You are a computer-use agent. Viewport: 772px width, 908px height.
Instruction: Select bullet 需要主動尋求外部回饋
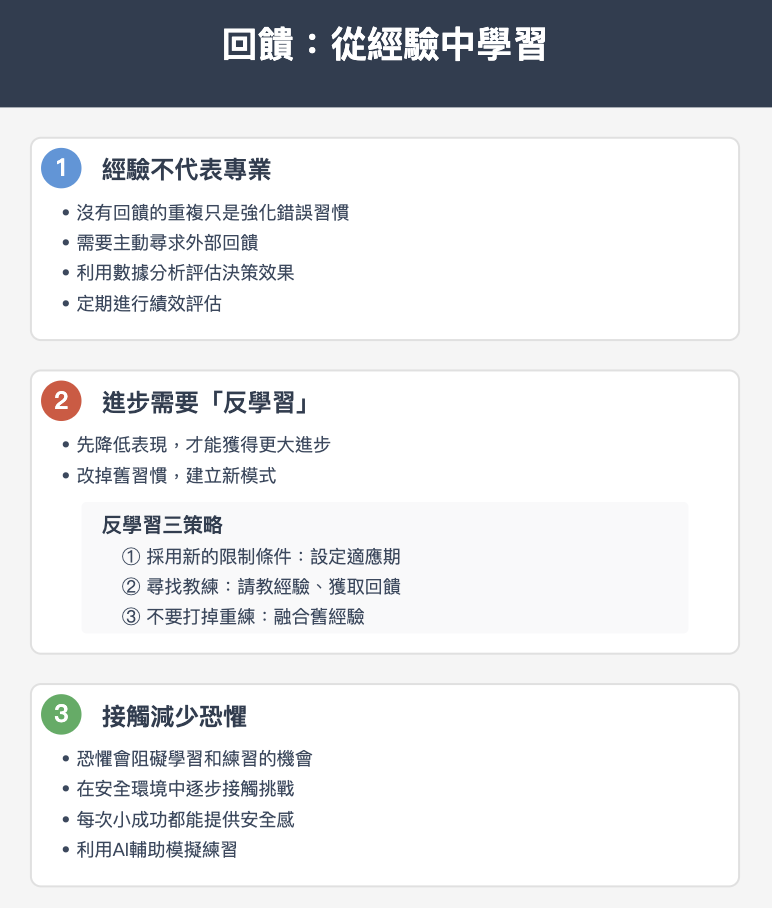(x=167, y=243)
